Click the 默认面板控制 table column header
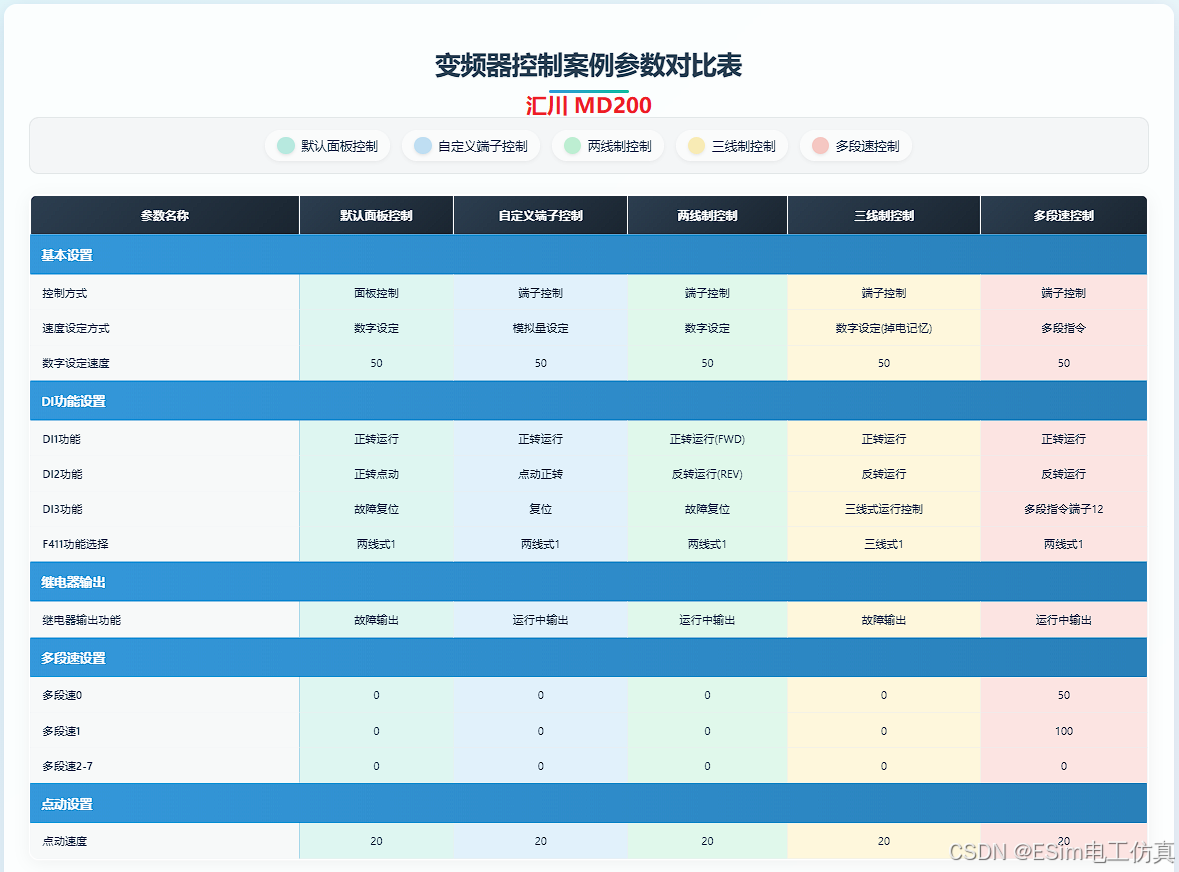 [x=376, y=216]
